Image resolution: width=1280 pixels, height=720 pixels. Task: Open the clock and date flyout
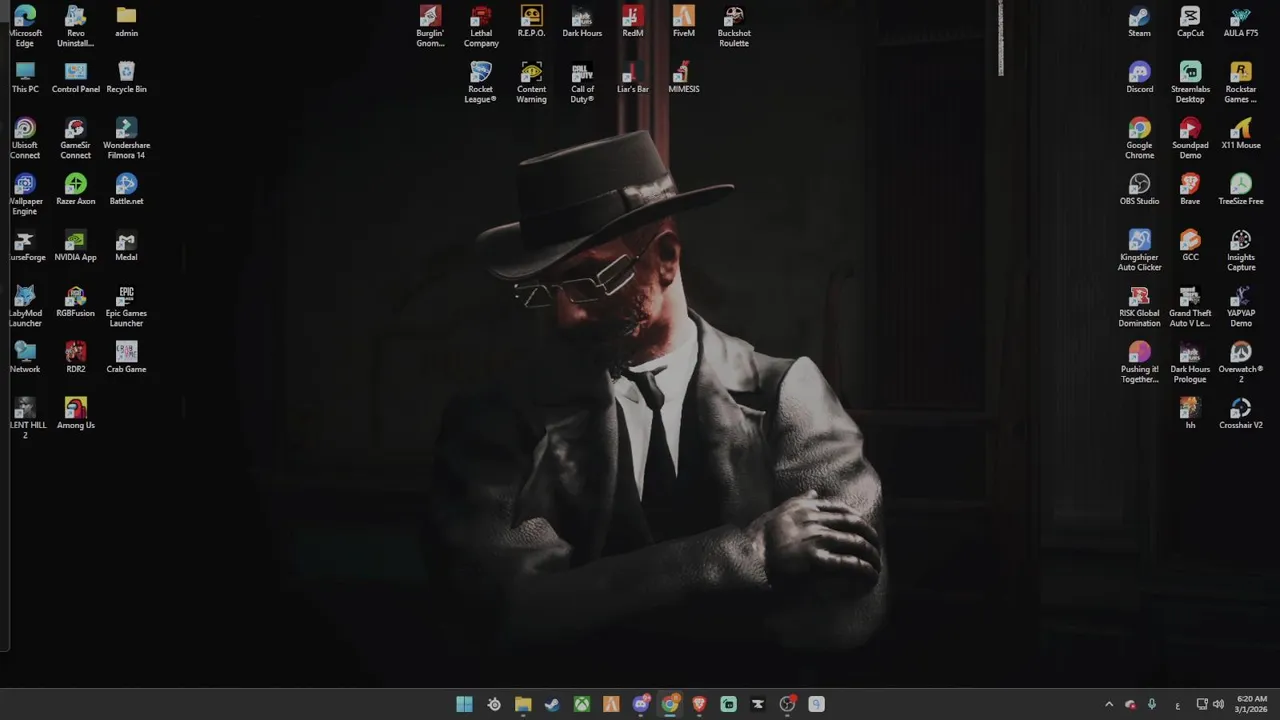point(1251,704)
